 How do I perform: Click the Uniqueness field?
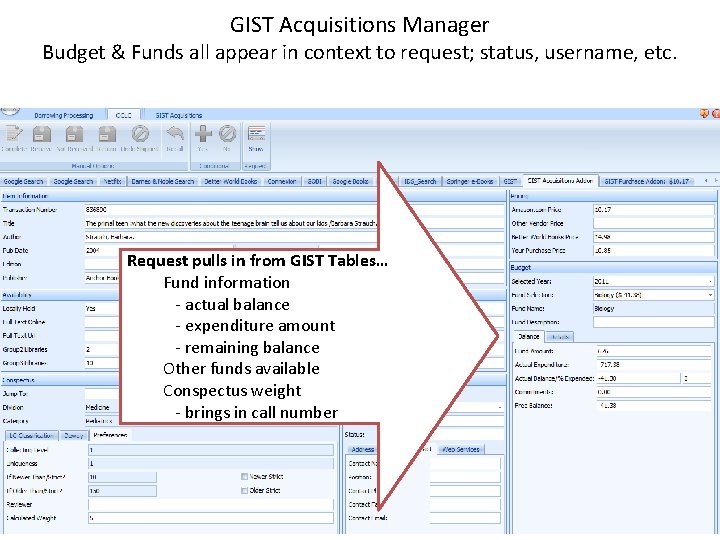point(211,463)
